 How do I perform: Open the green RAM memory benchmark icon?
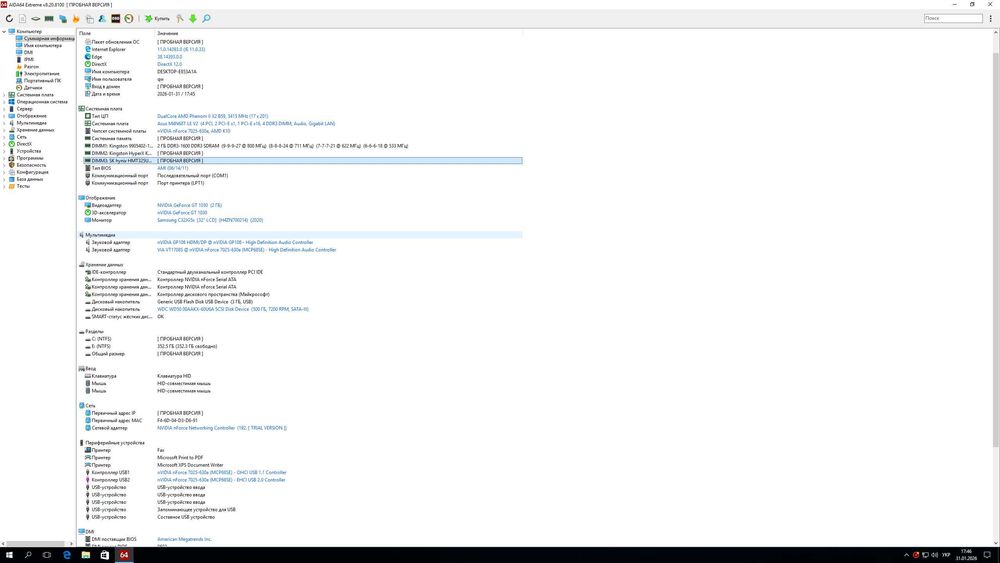coord(49,18)
